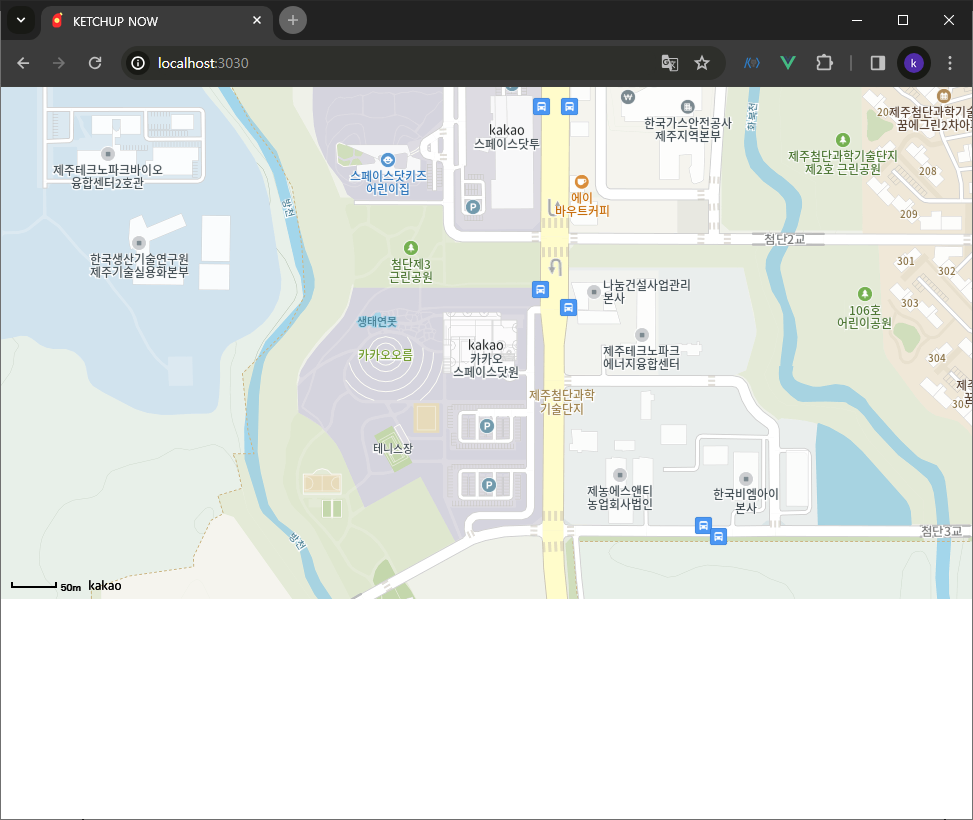Click the 제주테크노파크바이오 융합센터2호관 marker
The width and height of the screenshot is (973, 820).
tap(108, 153)
